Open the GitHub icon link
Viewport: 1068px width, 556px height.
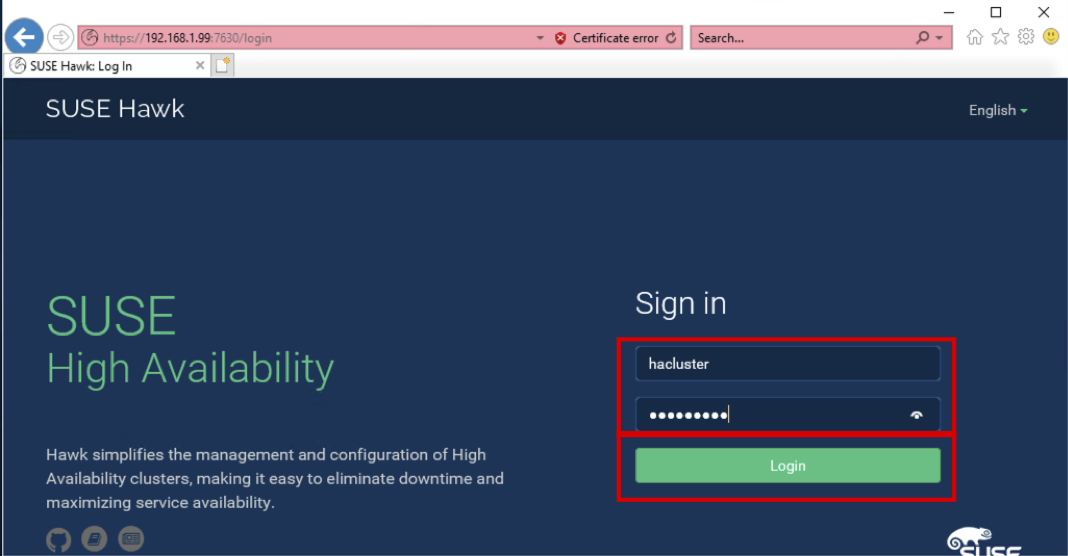59,540
